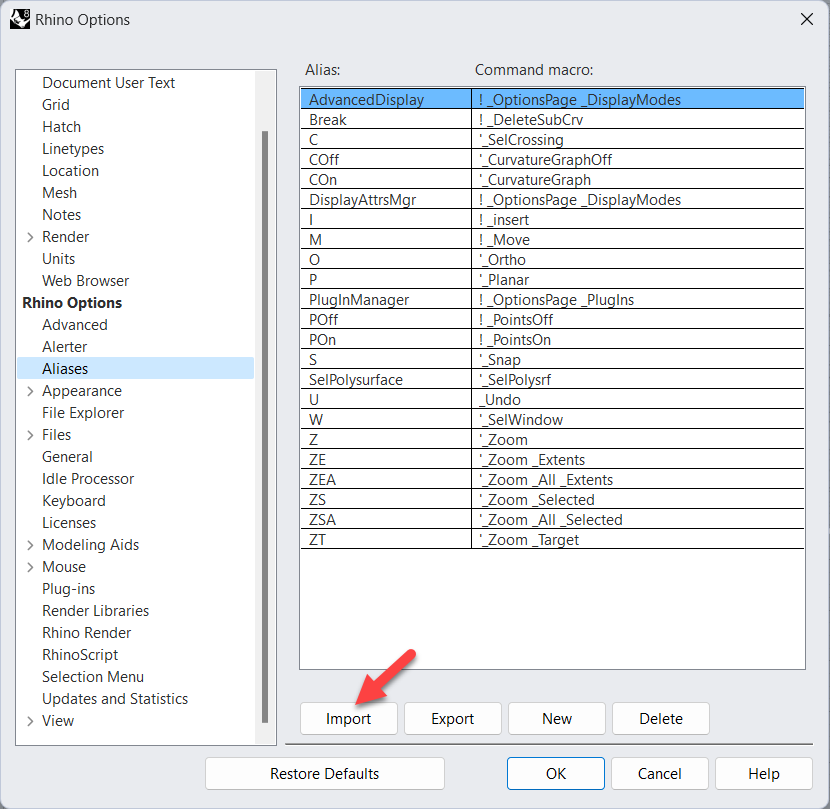830x809 pixels.
Task: Open the Render Libraries page
Action: (x=95, y=611)
